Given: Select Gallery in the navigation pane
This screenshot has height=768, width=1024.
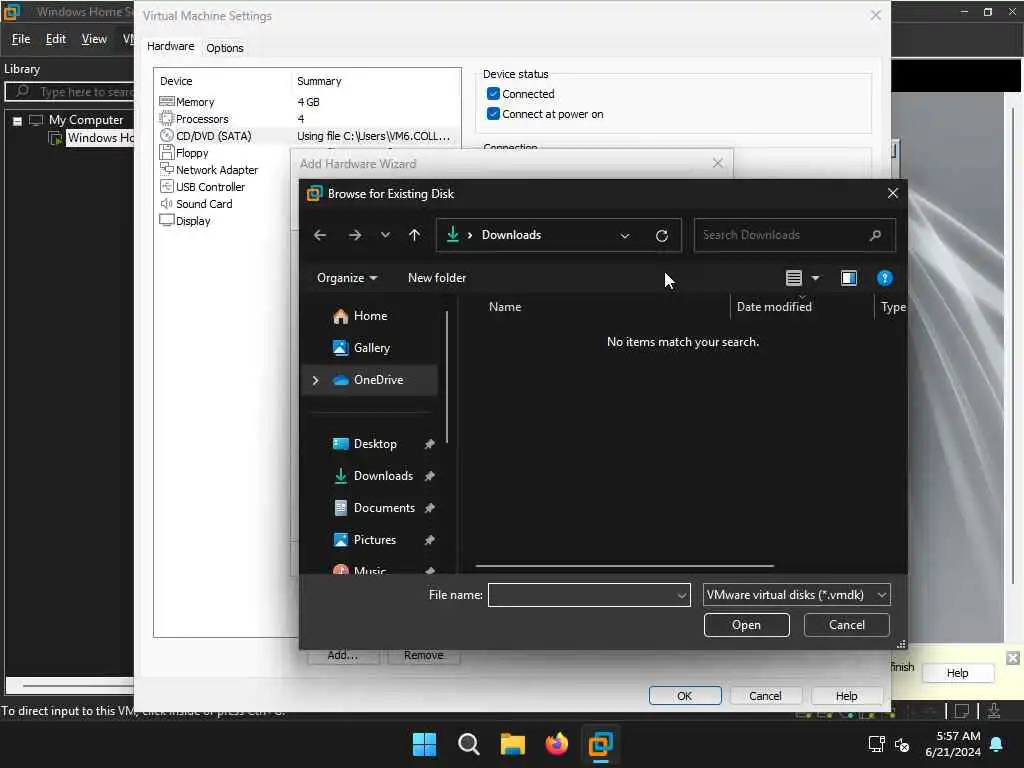Looking at the screenshot, I should click(x=370, y=348).
